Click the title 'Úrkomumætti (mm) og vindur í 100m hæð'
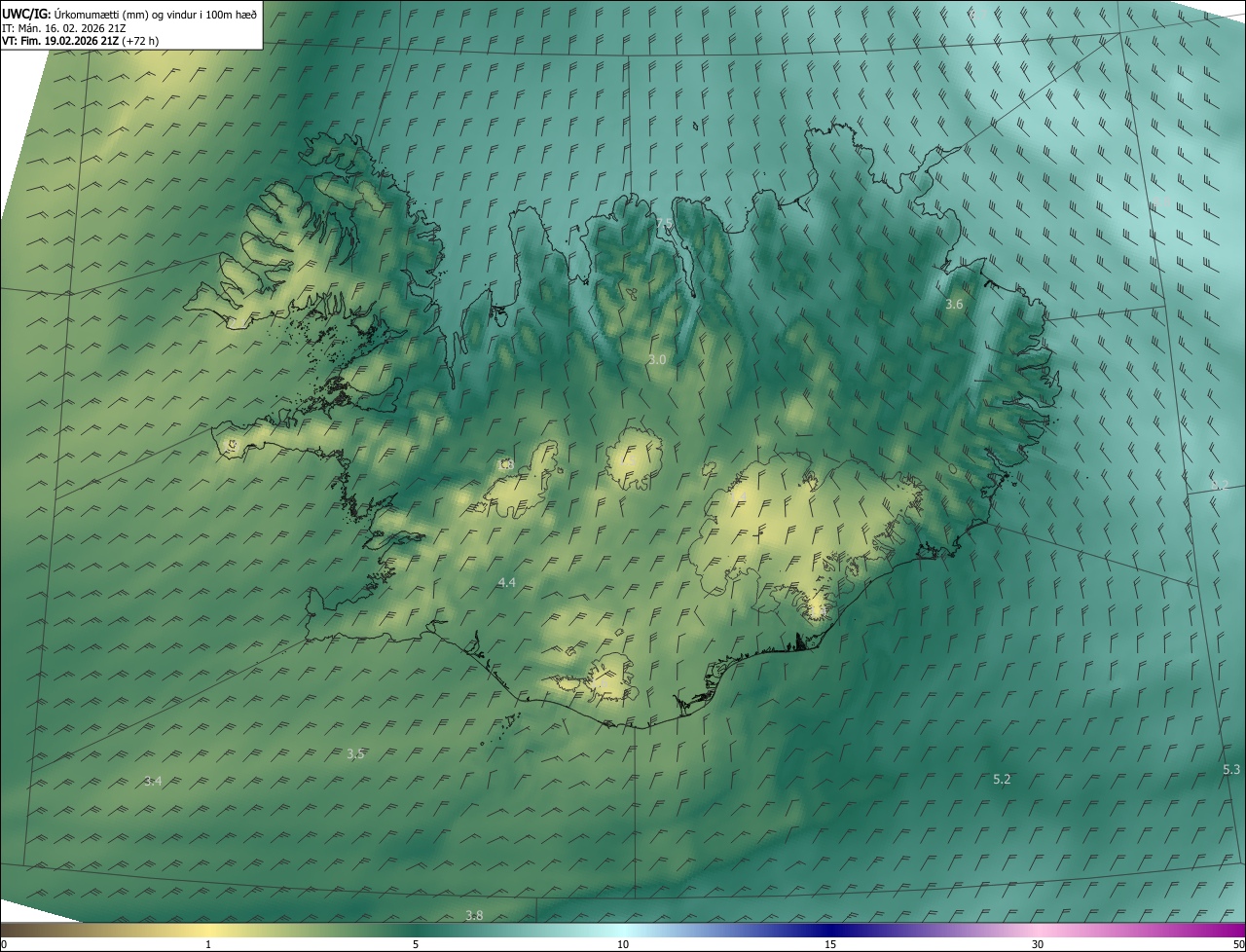 [x=156, y=14]
